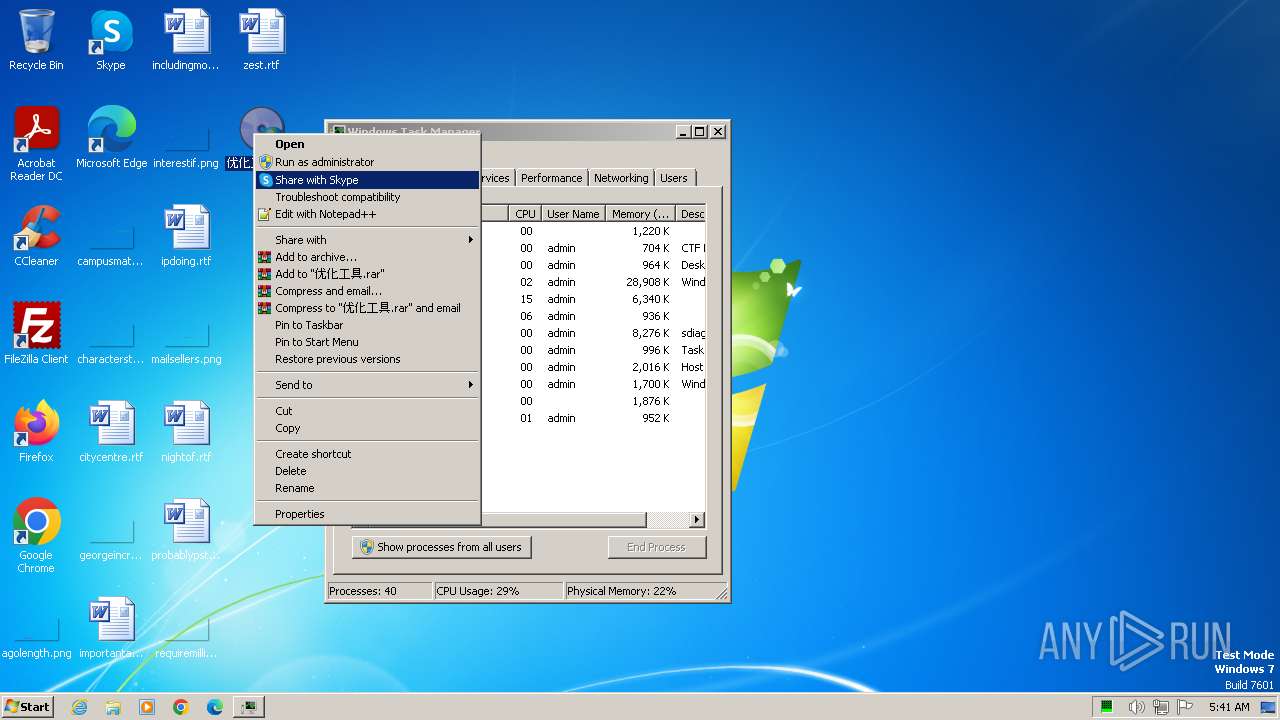Viewport: 1280px width, 720px height.
Task: Select the includingmo... Word document icon
Action: [x=186, y=40]
